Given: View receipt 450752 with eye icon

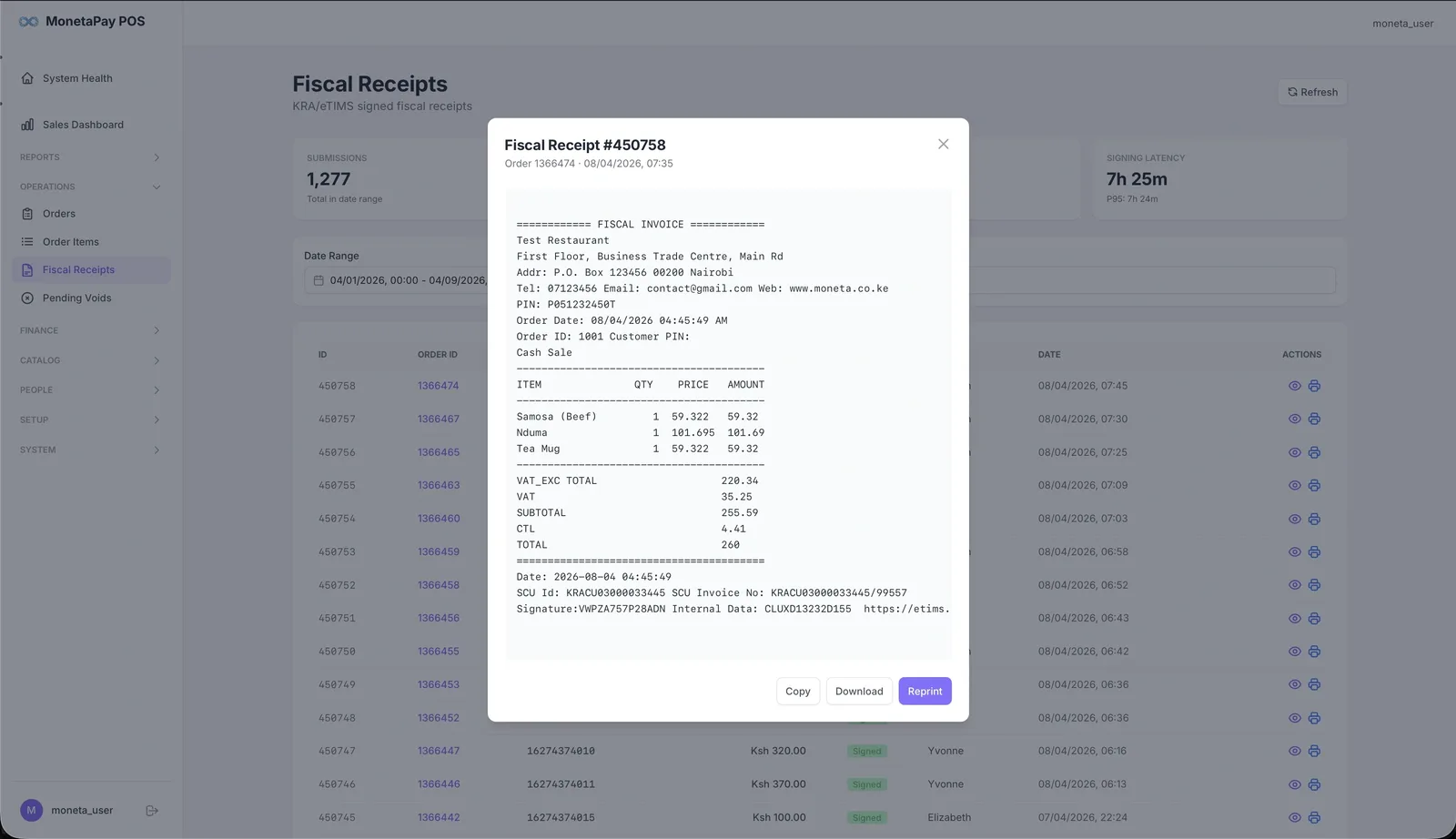Looking at the screenshot, I should coord(1295,585).
